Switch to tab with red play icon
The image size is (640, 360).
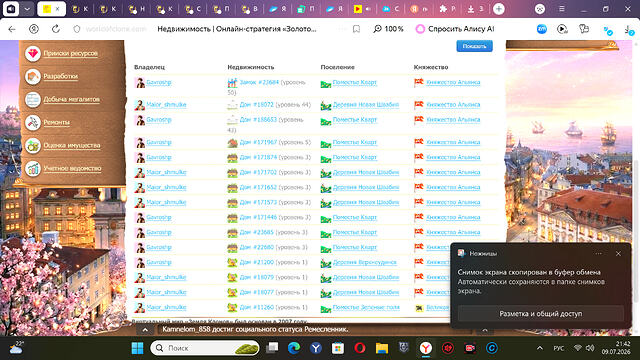click(x=362, y=9)
